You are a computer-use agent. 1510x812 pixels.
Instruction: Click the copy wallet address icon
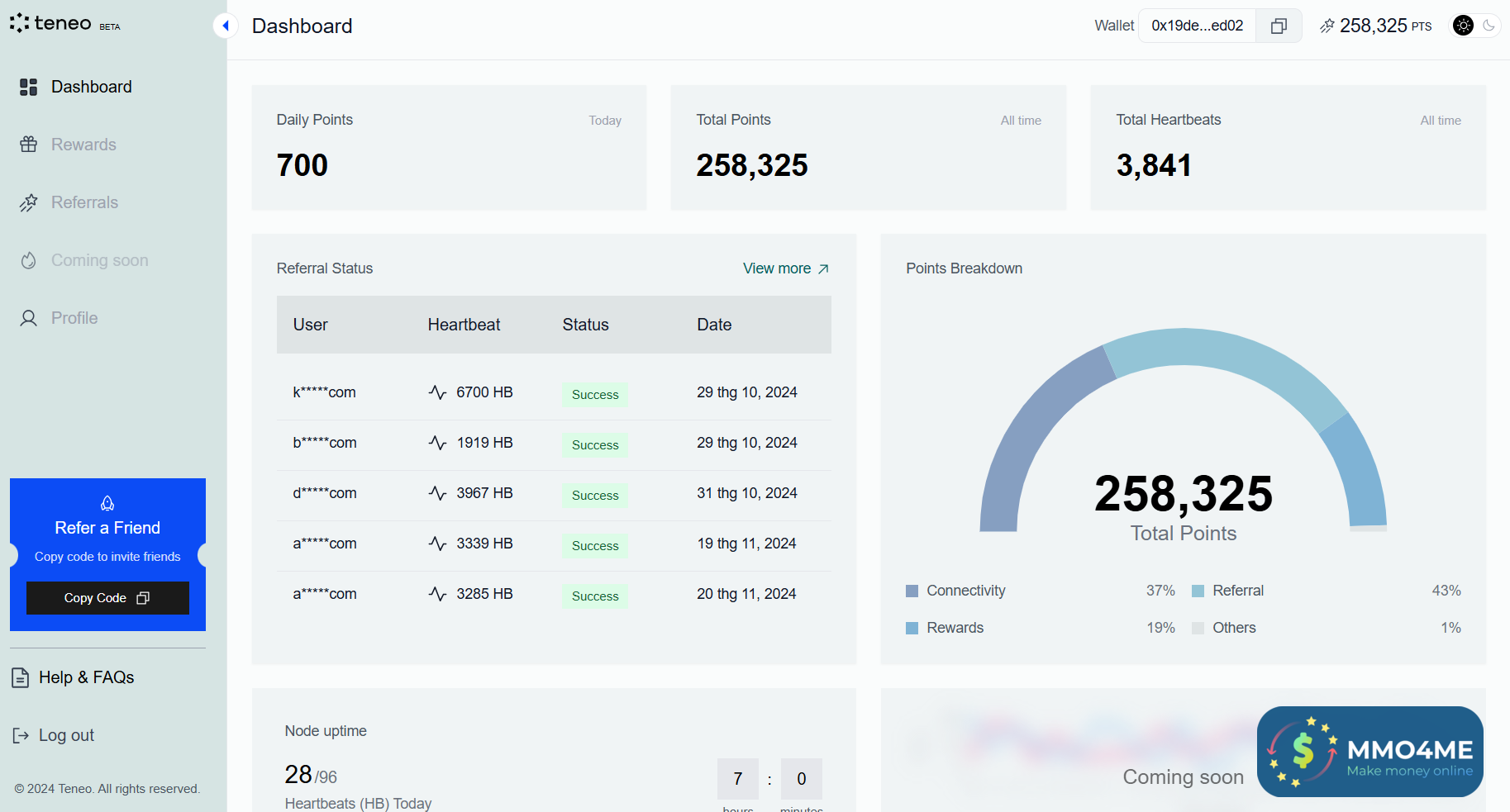tap(1278, 26)
